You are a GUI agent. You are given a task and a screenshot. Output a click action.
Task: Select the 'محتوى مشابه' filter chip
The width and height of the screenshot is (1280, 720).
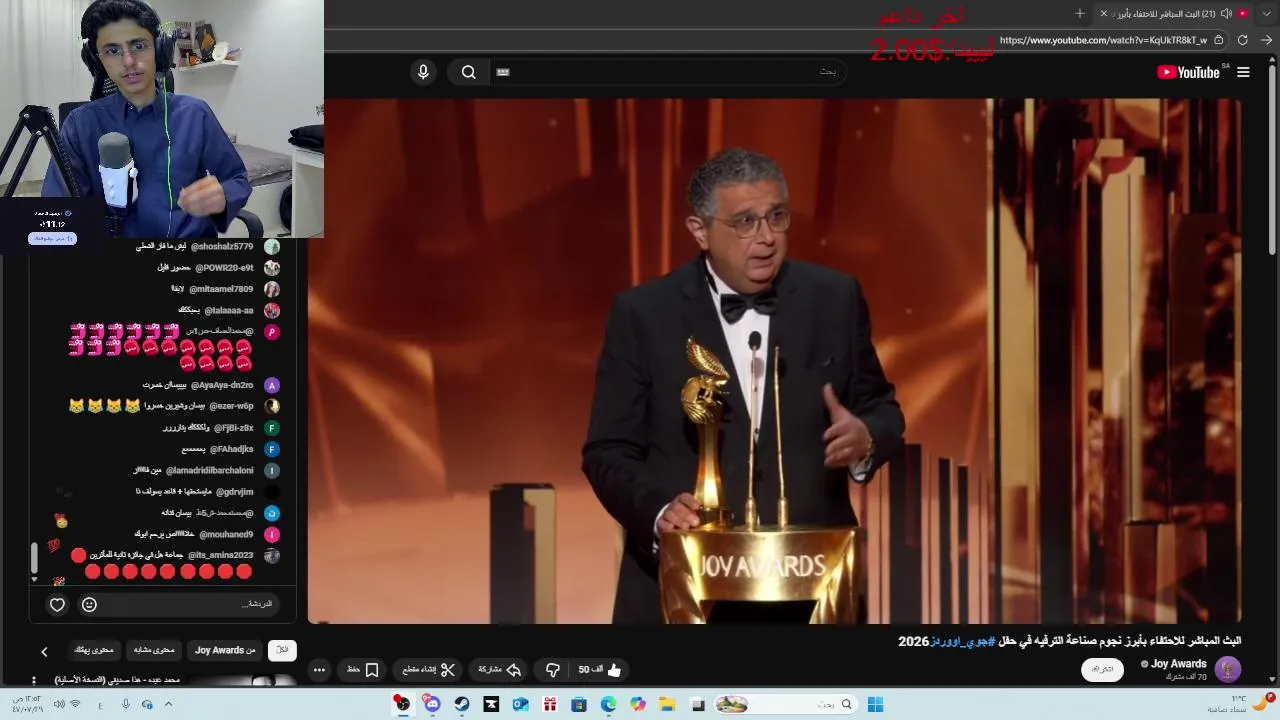pyautogui.click(x=154, y=650)
